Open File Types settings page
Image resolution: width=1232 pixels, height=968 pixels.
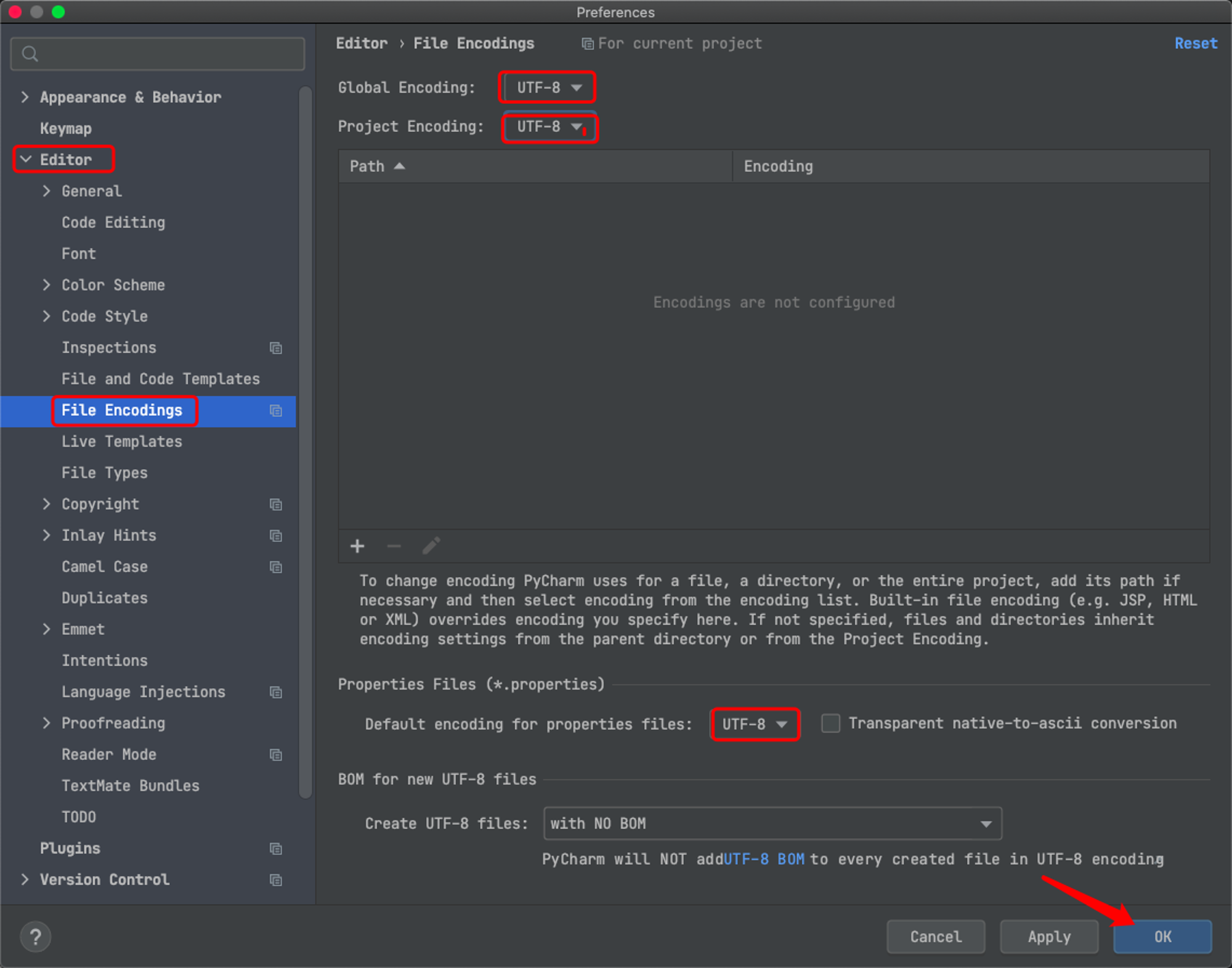pos(105,473)
